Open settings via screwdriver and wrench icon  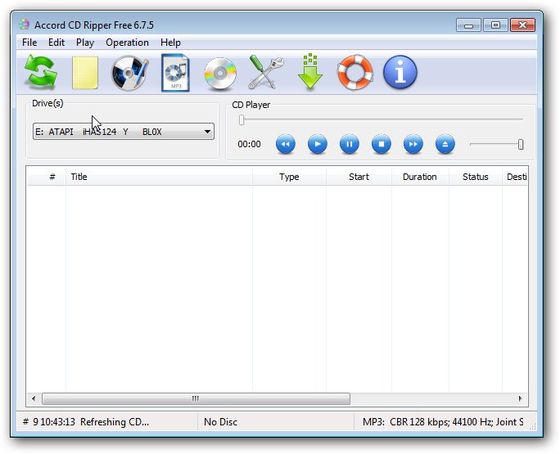pyautogui.click(x=265, y=73)
